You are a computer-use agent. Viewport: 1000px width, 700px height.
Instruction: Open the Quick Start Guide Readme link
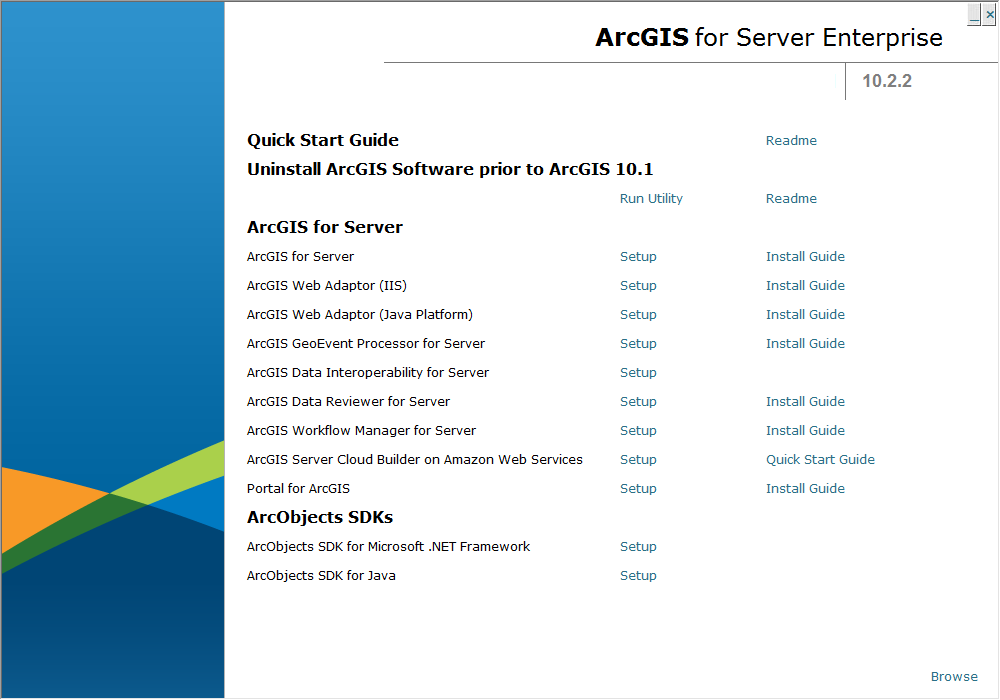(x=791, y=140)
